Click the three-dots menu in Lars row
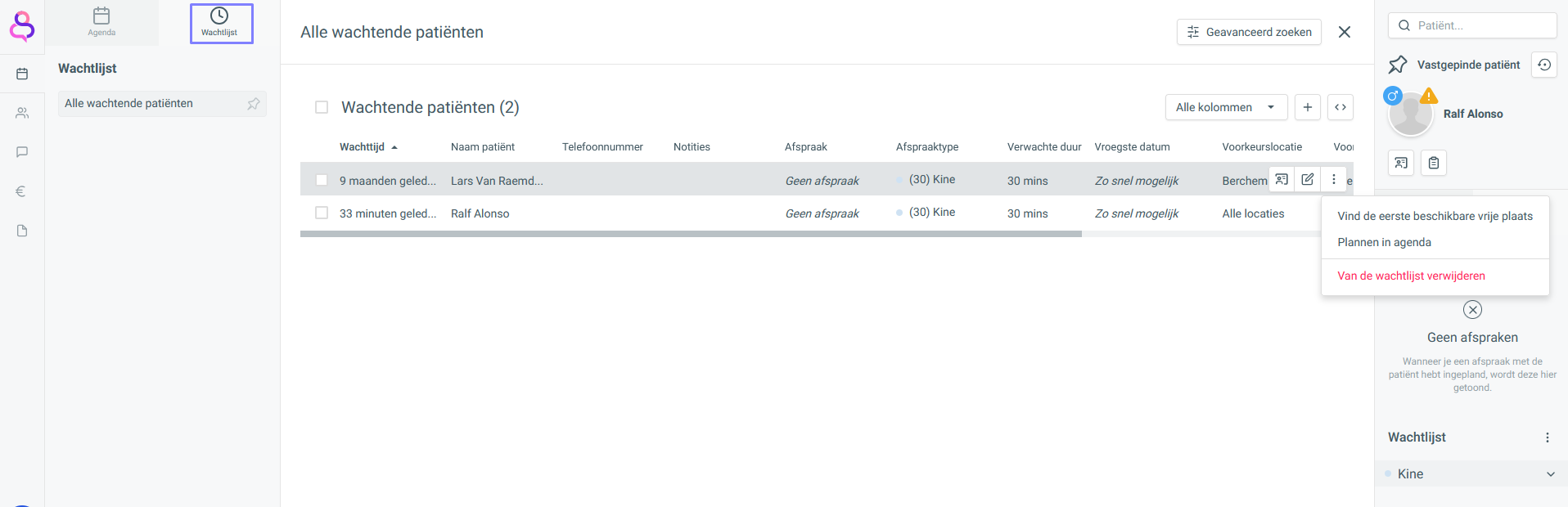 tap(1334, 179)
